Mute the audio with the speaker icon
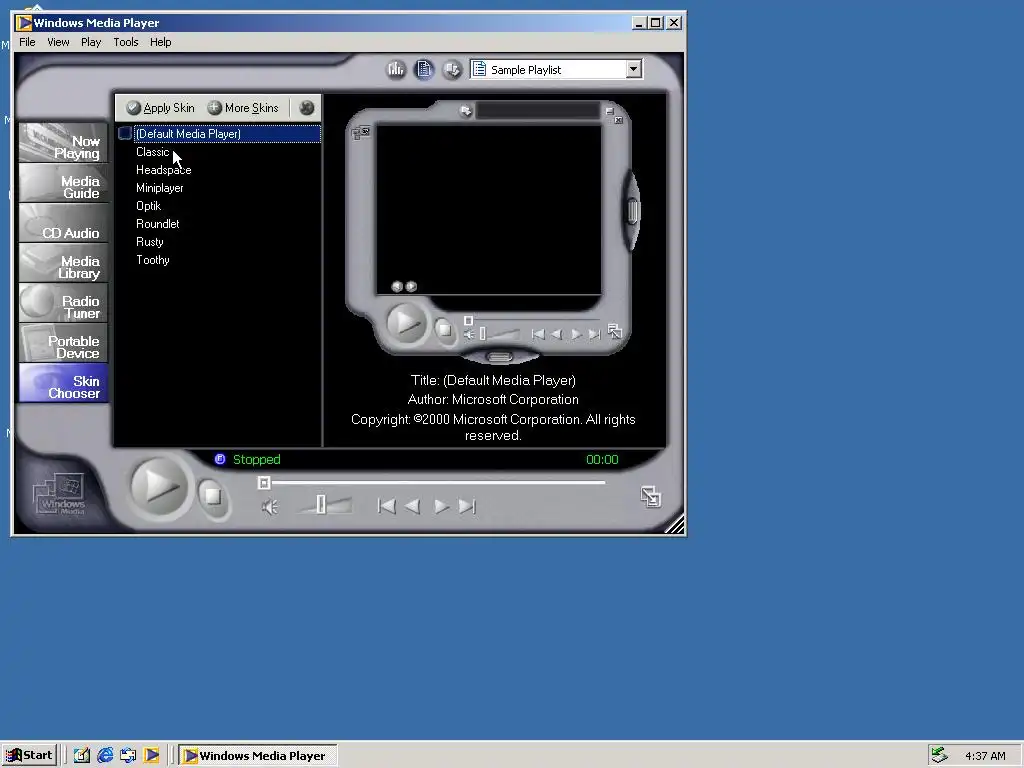Viewport: 1024px width, 768px height. tap(270, 506)
